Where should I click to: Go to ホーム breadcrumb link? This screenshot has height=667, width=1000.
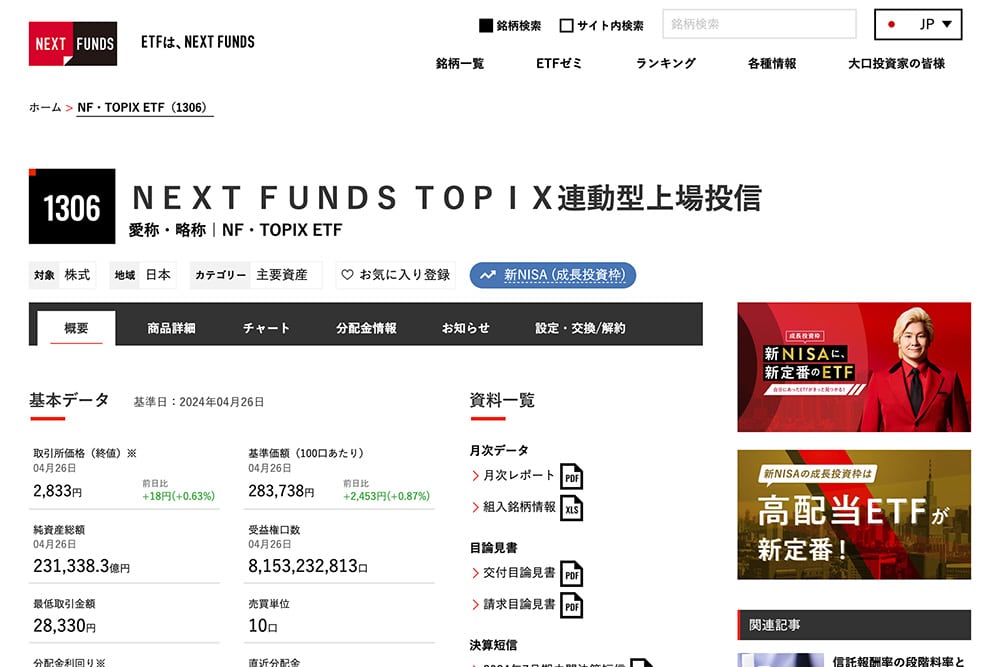point(45,107)
